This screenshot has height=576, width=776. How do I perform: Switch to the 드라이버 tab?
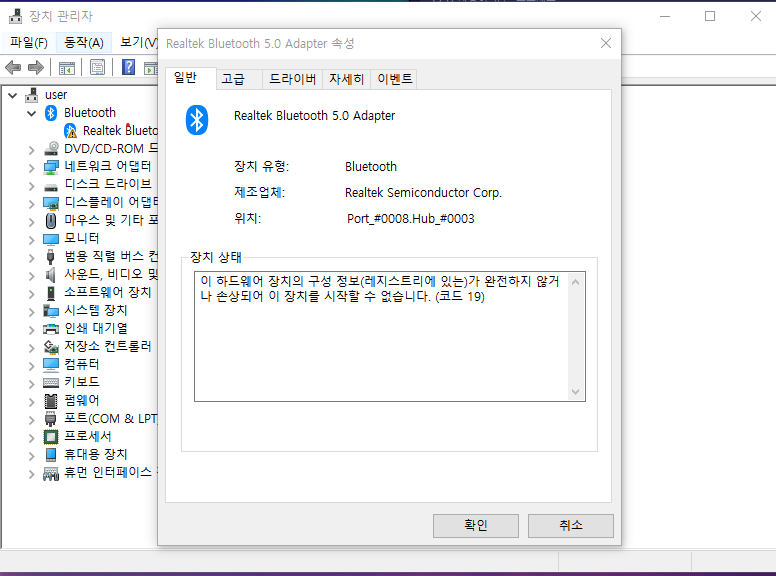click(292, 79)
